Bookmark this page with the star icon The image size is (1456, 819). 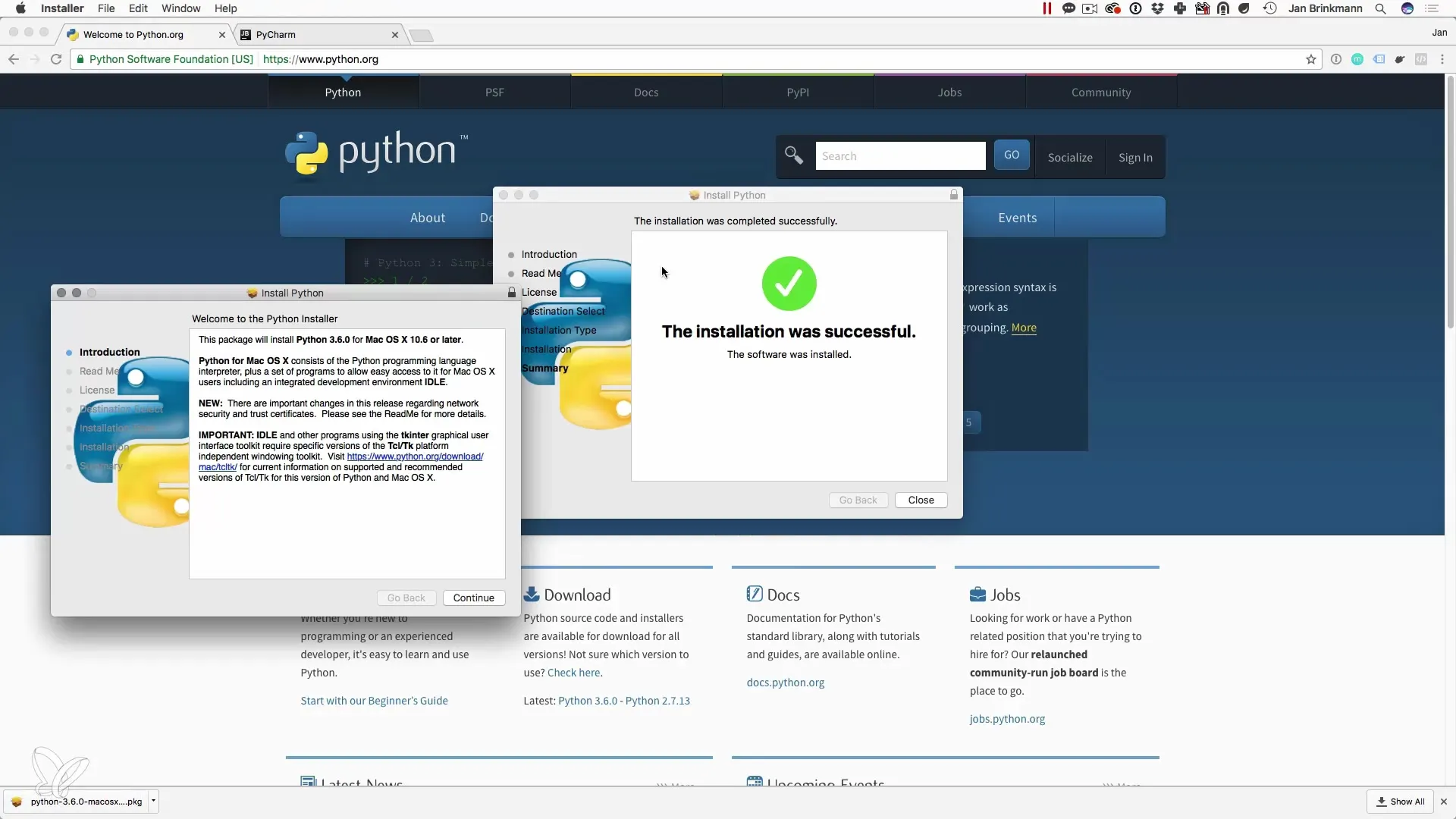(x=1311, y=59)
